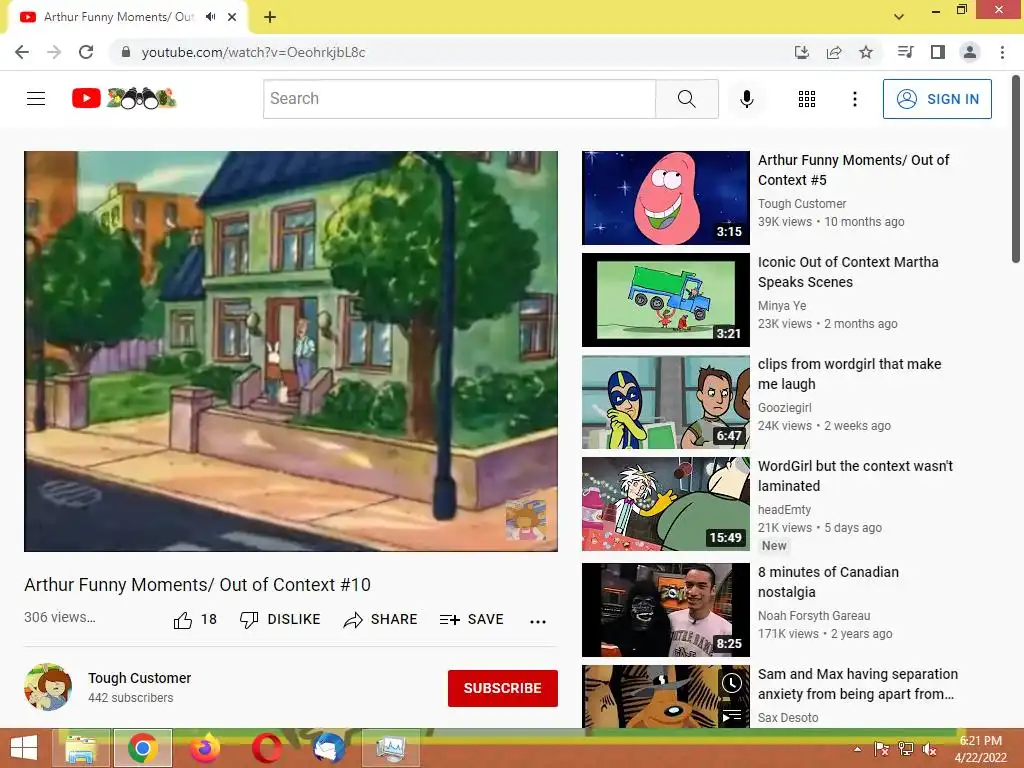
Task: Add Sam and Max video to queue
Action: pos(731,716)
